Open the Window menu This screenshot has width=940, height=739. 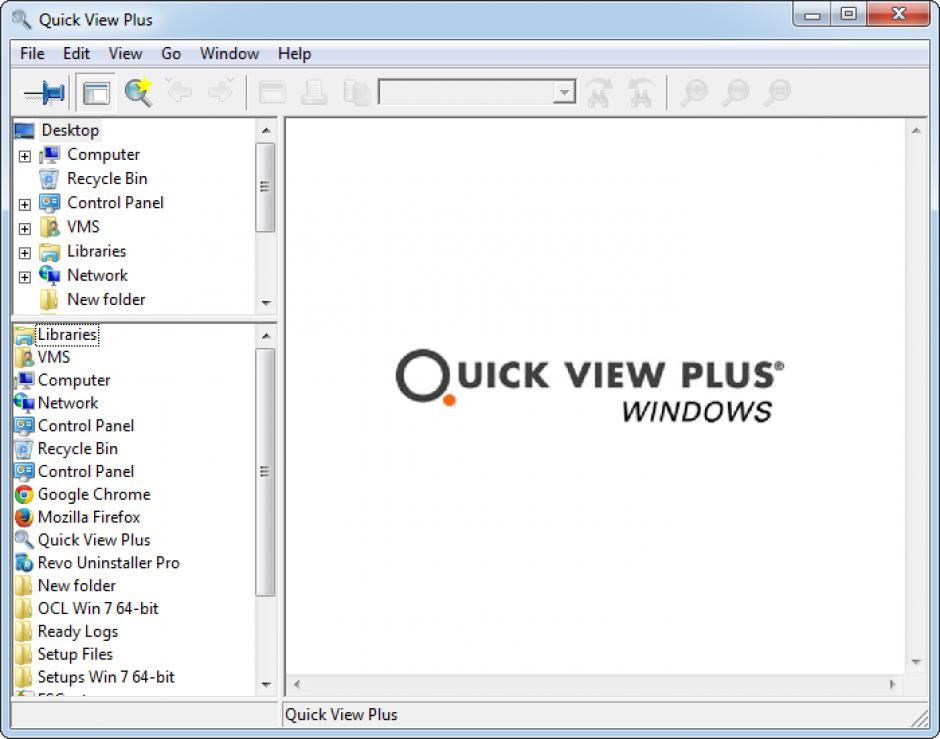click(x=230, y=54)
